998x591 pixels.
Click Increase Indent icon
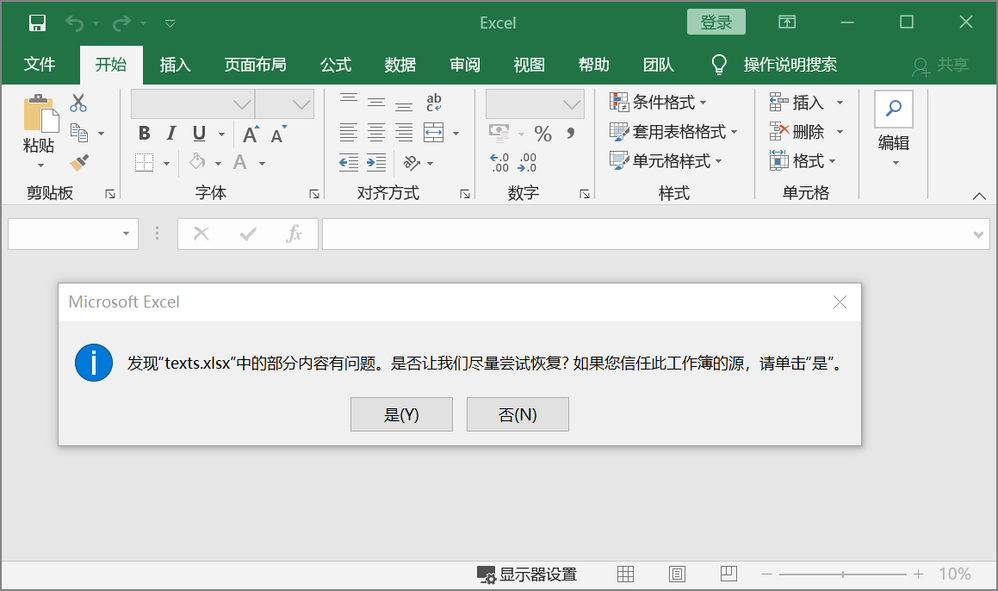(x=376, y=163)
